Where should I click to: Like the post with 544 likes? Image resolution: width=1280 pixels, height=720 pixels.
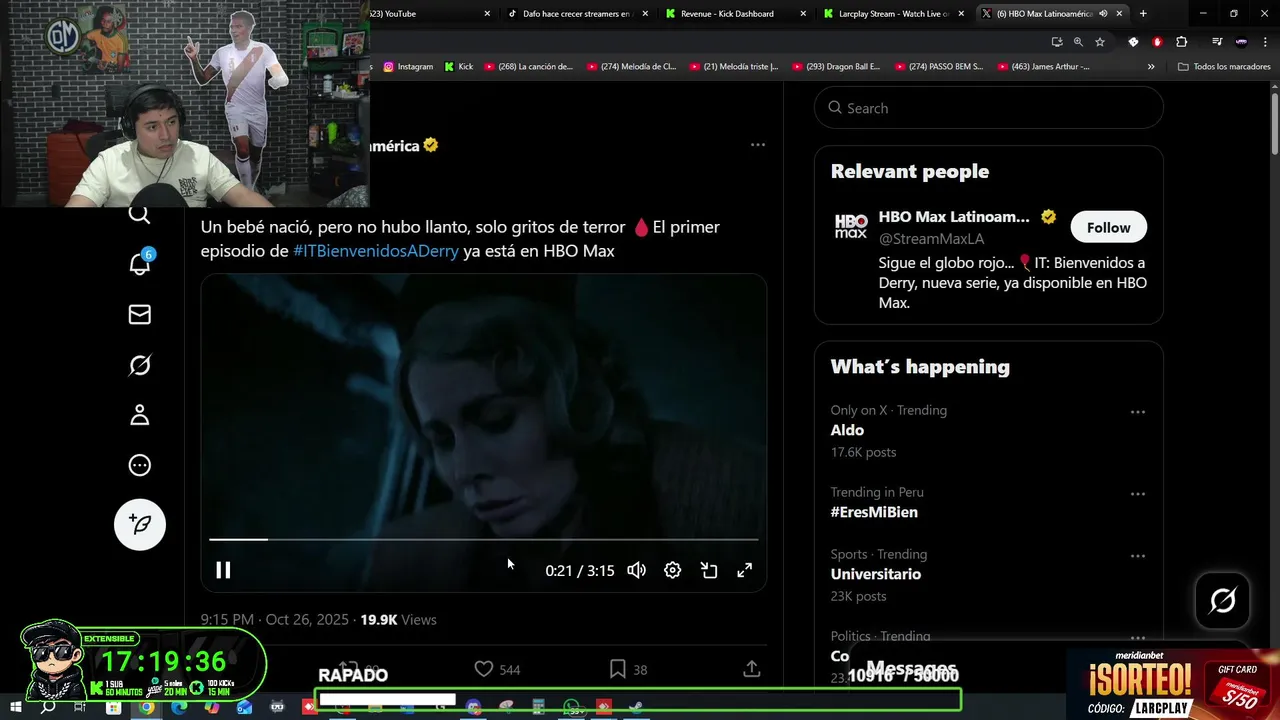tap(497, 669)
